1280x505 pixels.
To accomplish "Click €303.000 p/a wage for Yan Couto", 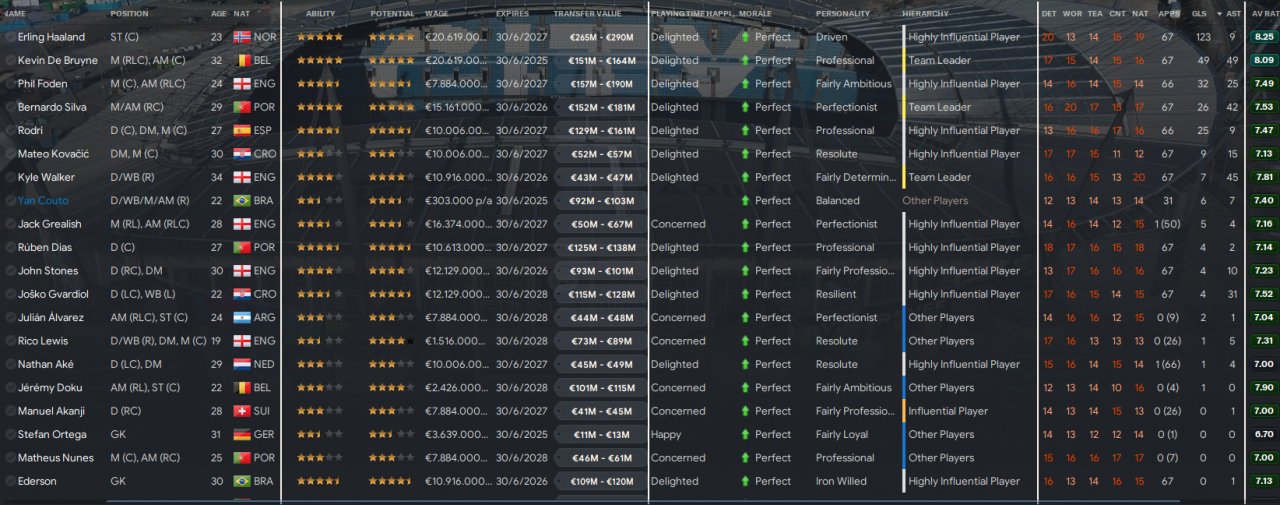I will [456, 200].
